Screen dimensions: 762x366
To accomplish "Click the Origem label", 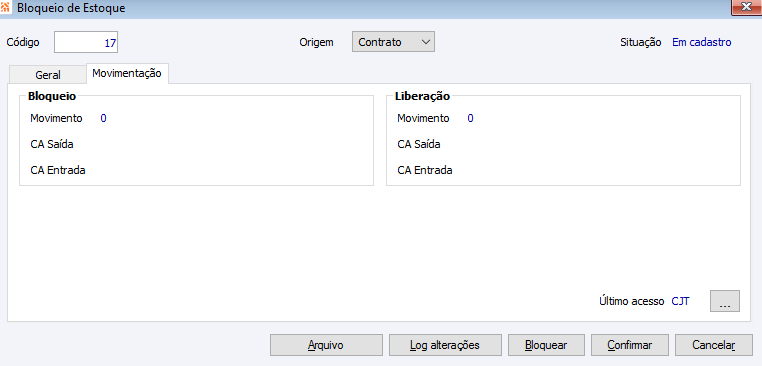I will pos(316,42).
